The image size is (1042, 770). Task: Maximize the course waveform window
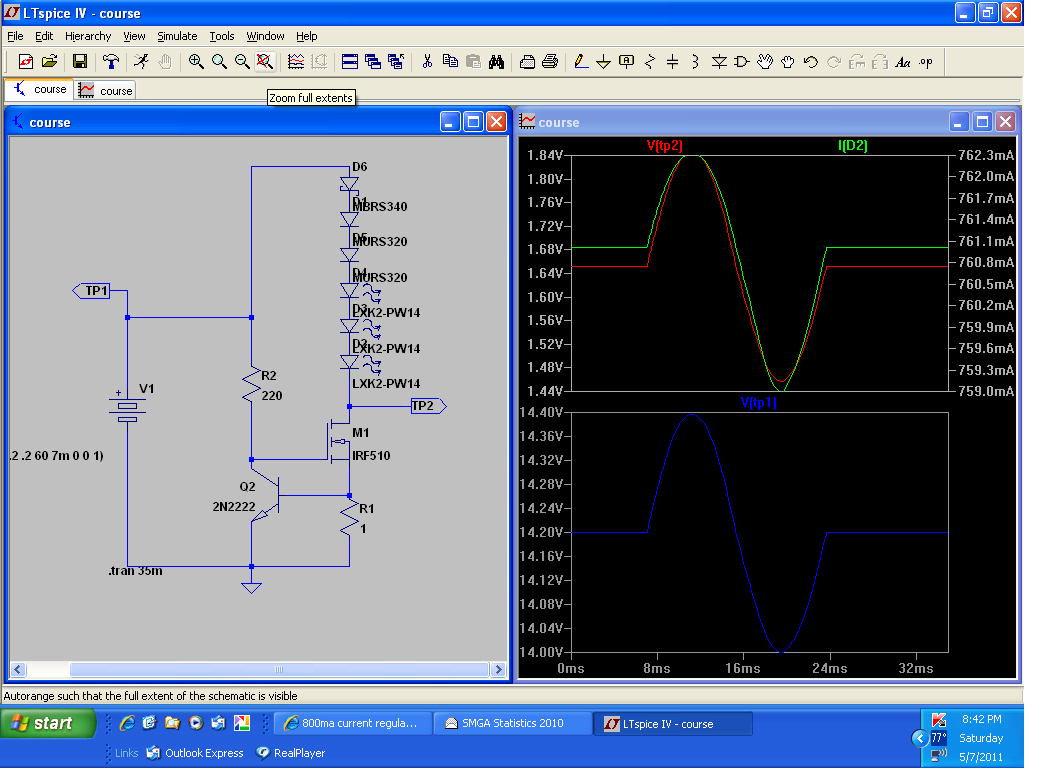pos(982,122)
